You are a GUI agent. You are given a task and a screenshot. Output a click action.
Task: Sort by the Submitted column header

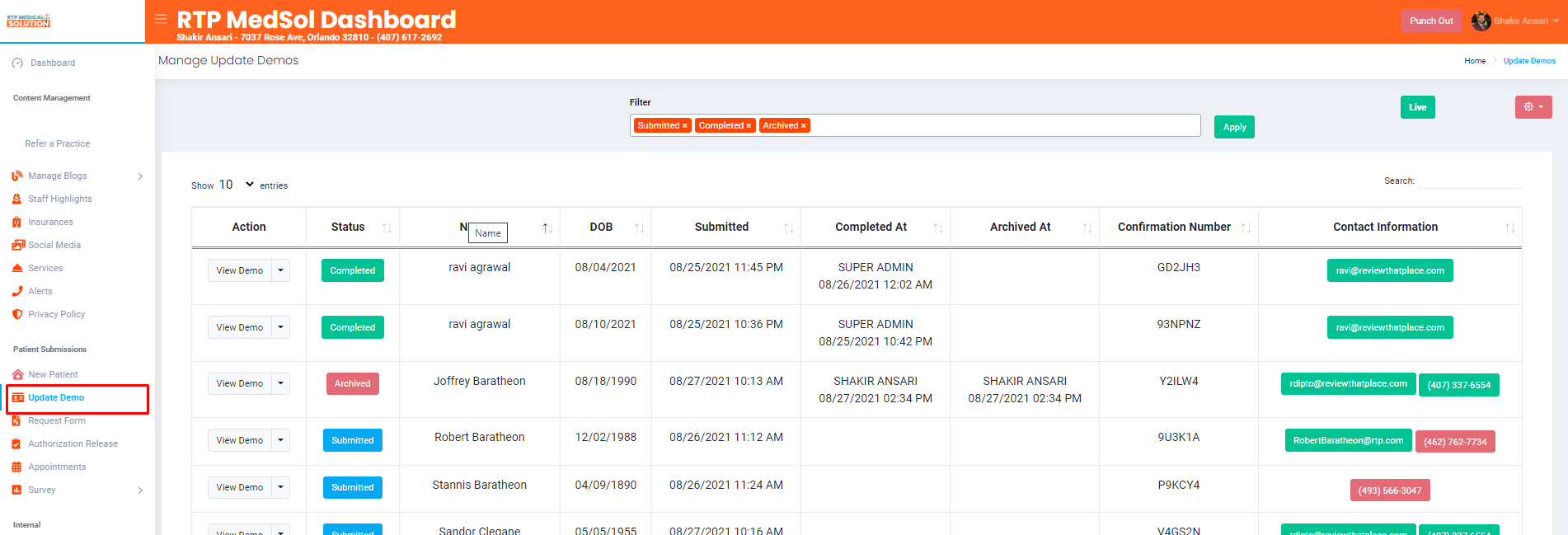[x=726, y=227]
